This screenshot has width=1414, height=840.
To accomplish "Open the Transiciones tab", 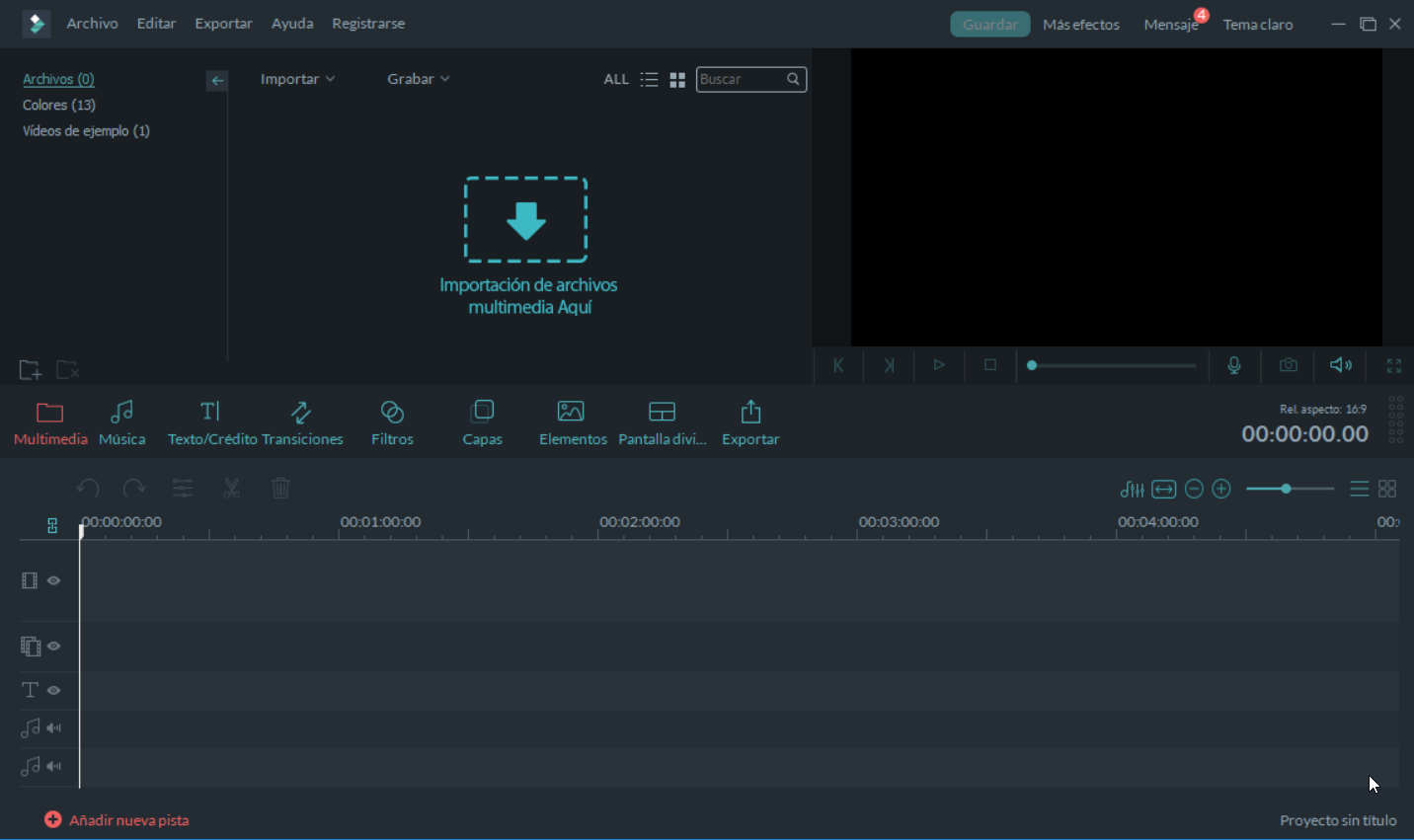I will (x=302, y=423).
